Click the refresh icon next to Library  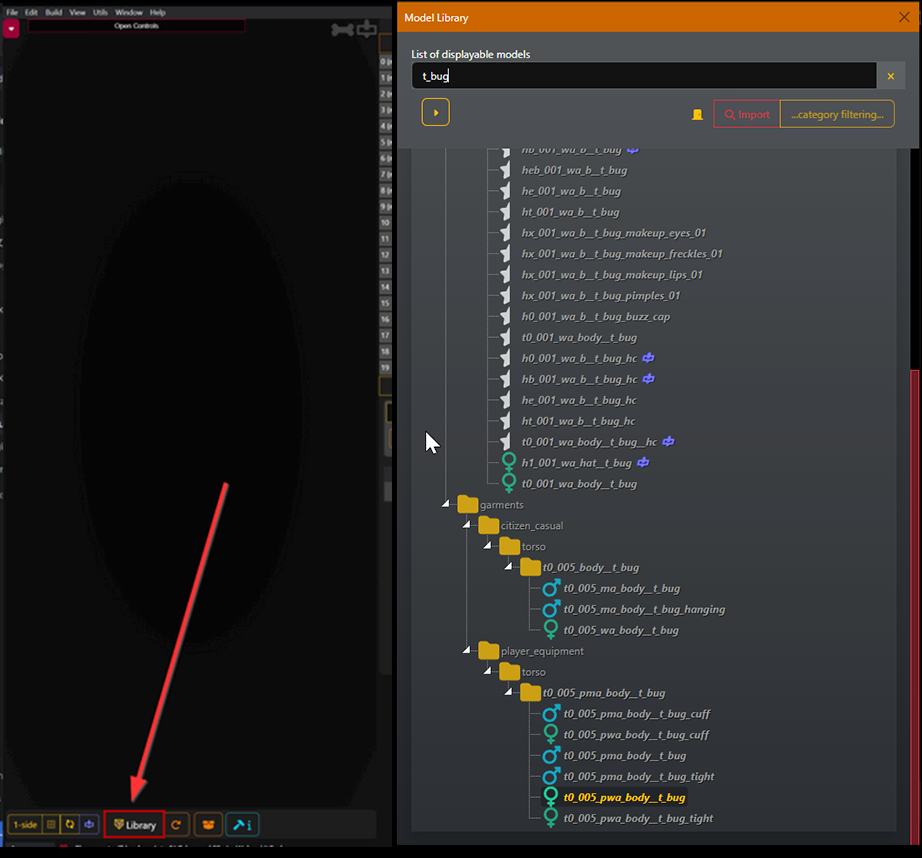[176, 825]
